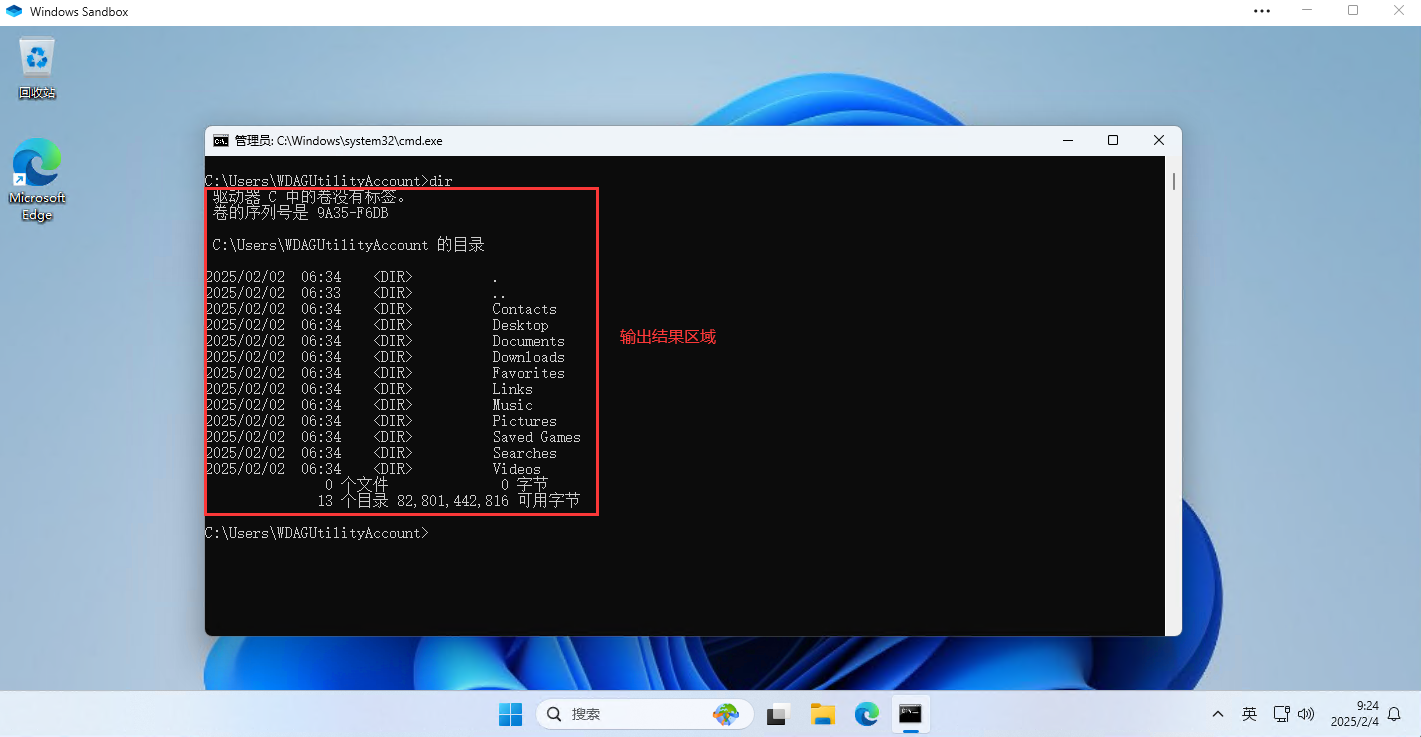Expand the hidden tray icons chevron
Screen dimensions: 1421x737
(1217, 714)
